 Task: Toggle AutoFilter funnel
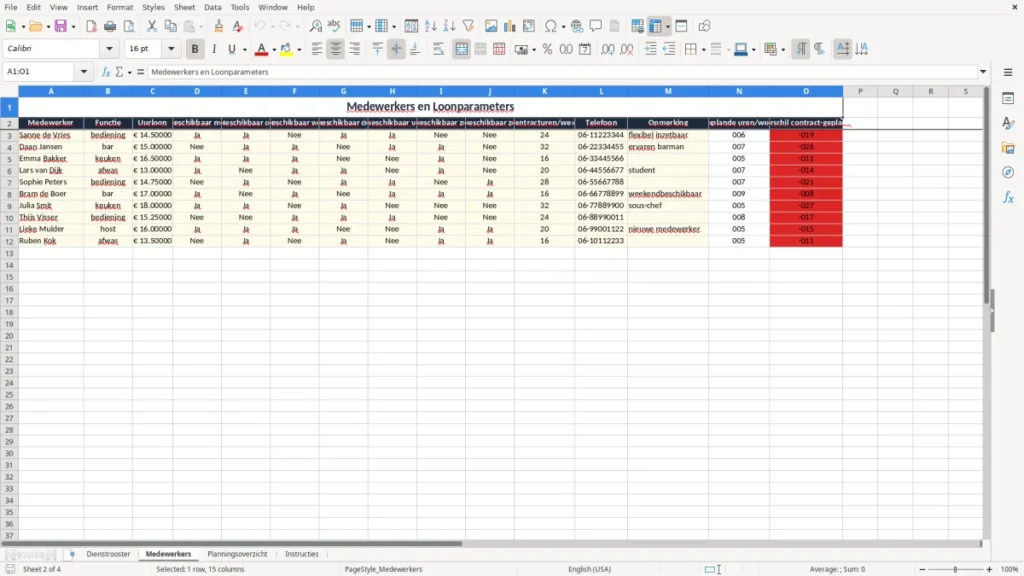(x=468, y=26)
